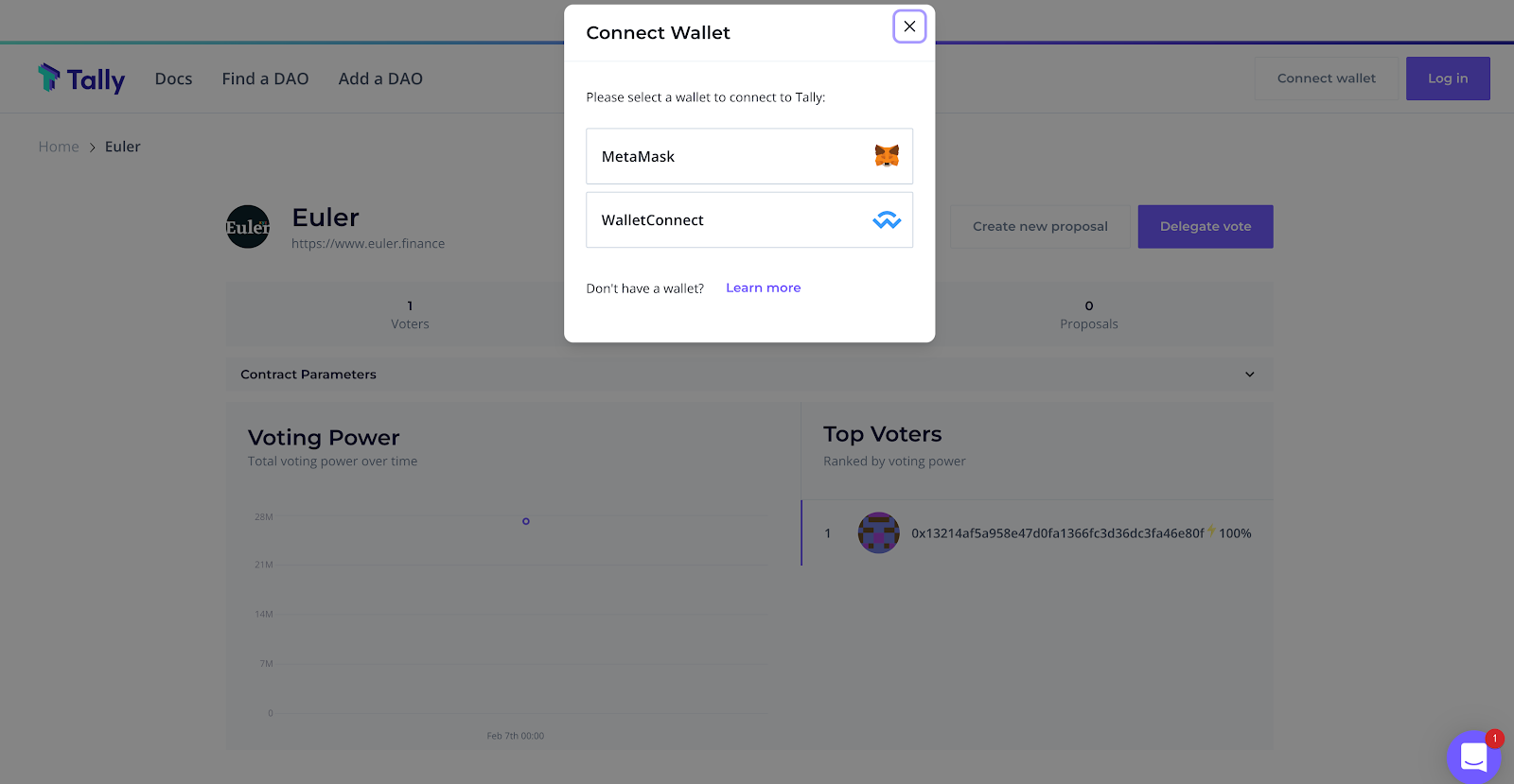Open the Docs menu item
1514x784 pixels.
point(173,78)
